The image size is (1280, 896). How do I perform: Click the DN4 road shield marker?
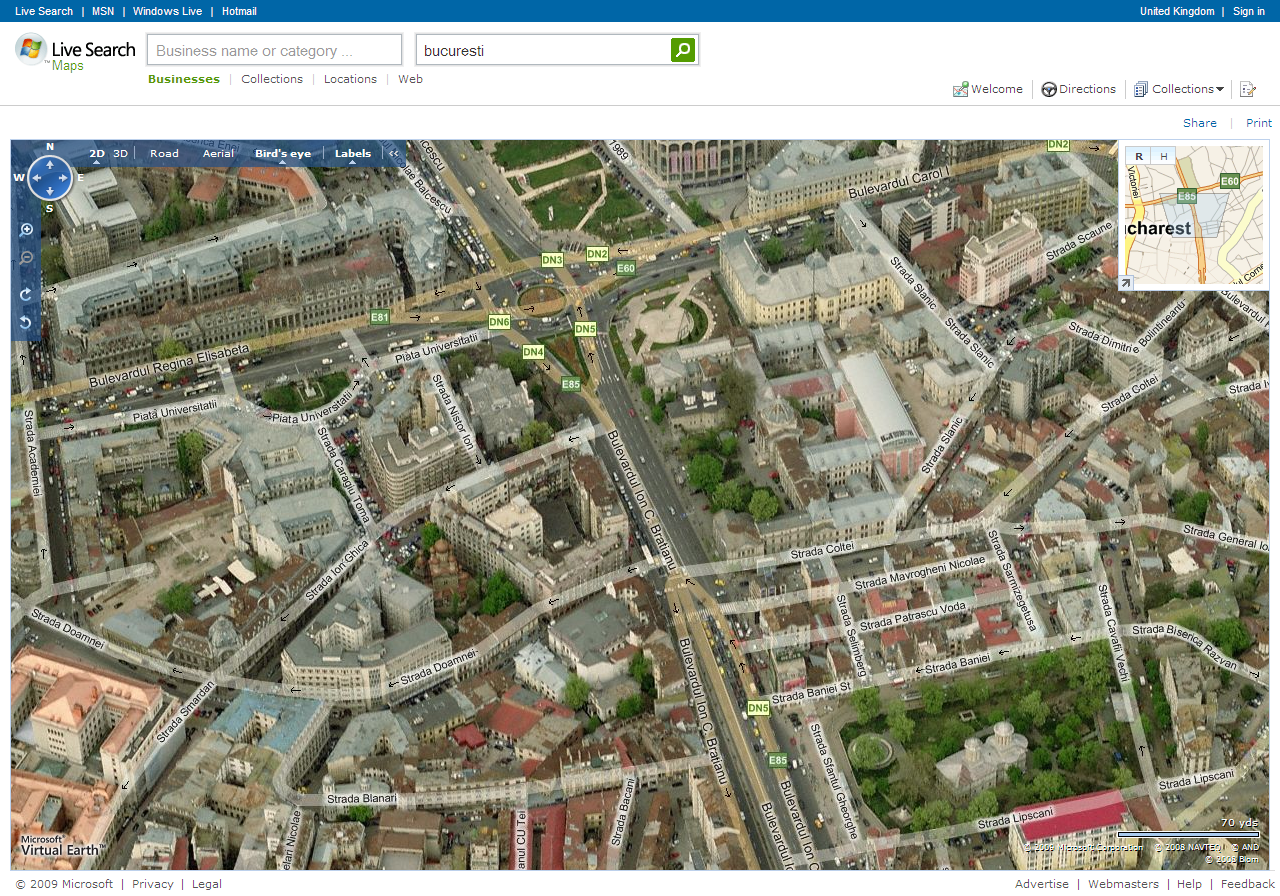(x=533, y=352)
